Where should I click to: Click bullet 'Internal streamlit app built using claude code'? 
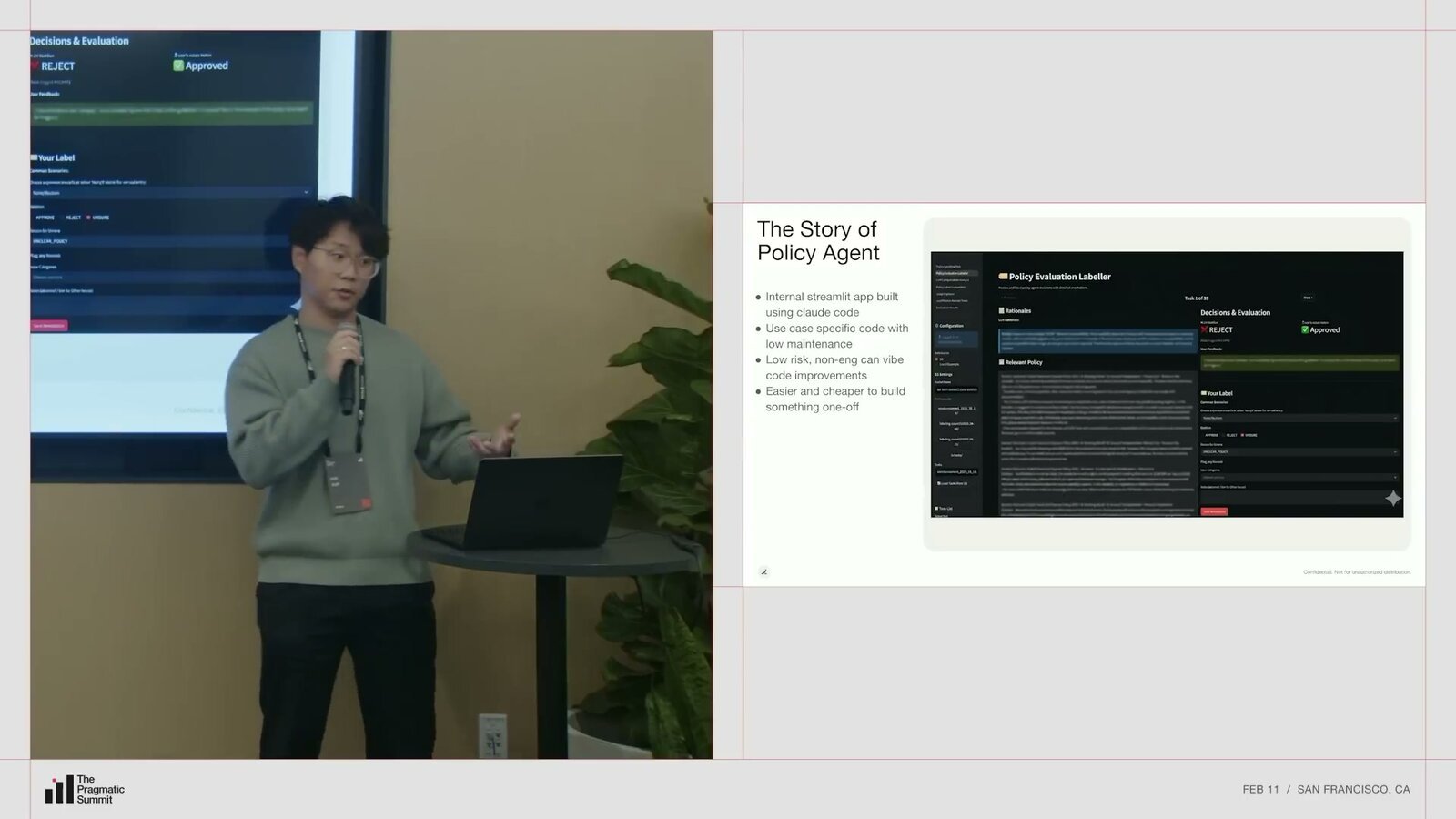tap(832, 304)
